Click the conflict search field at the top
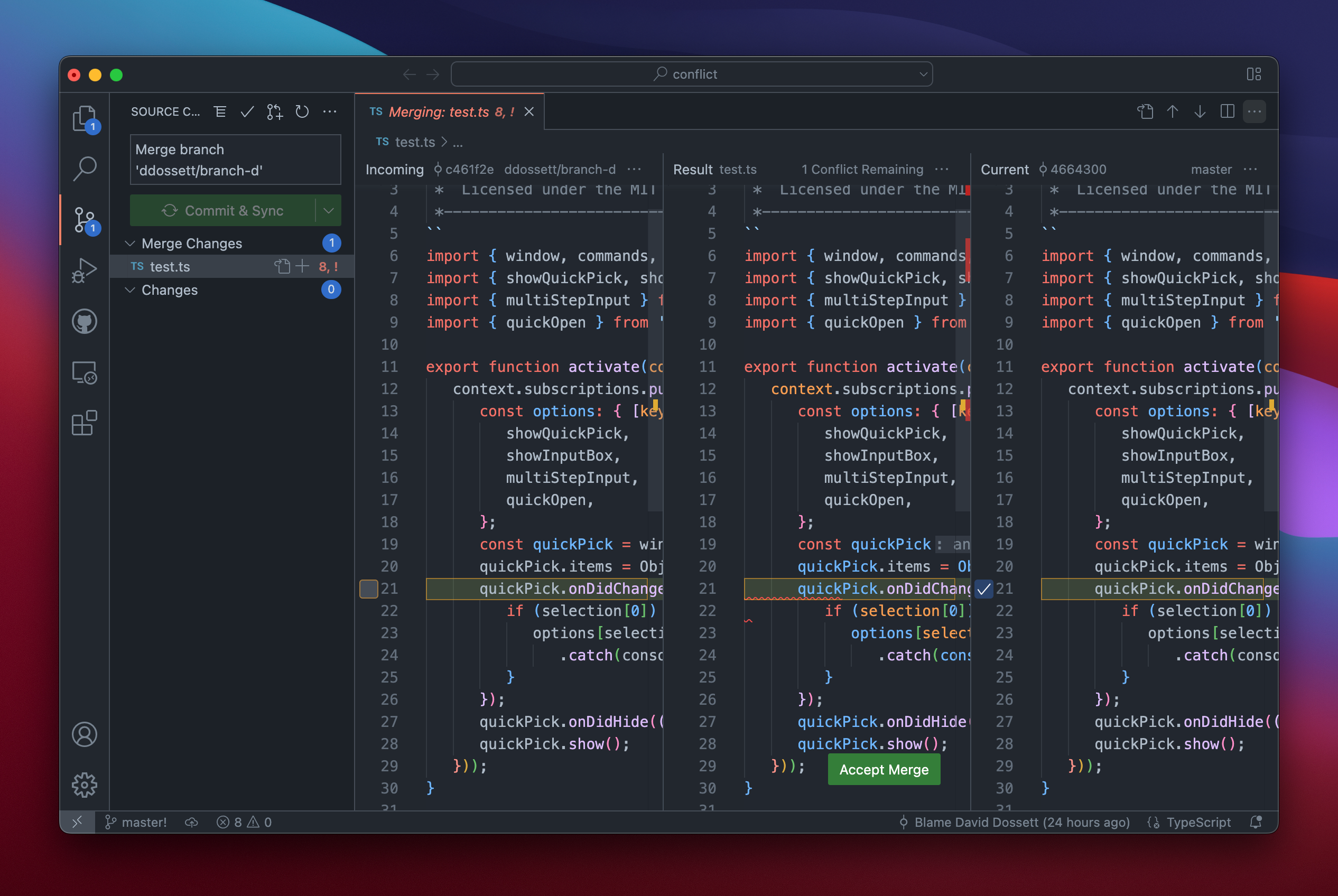Viewport: 1338px width, 896px height. click(x=691, y=73)
